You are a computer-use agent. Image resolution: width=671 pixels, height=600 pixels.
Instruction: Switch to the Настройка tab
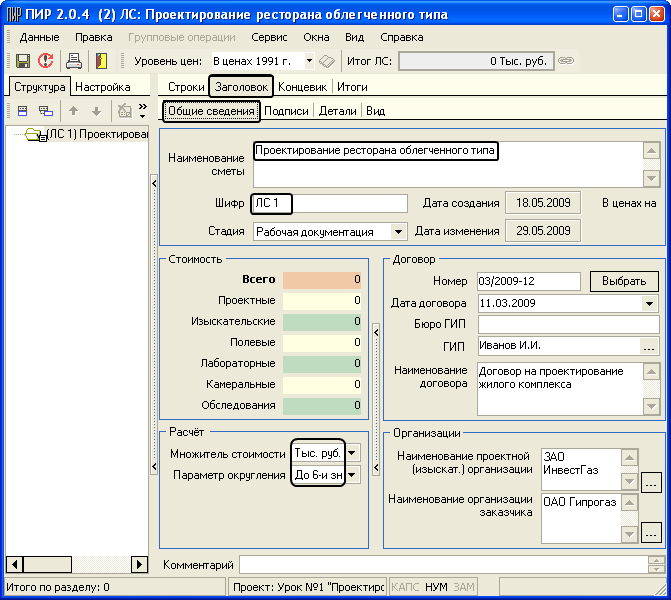point(104,87)
